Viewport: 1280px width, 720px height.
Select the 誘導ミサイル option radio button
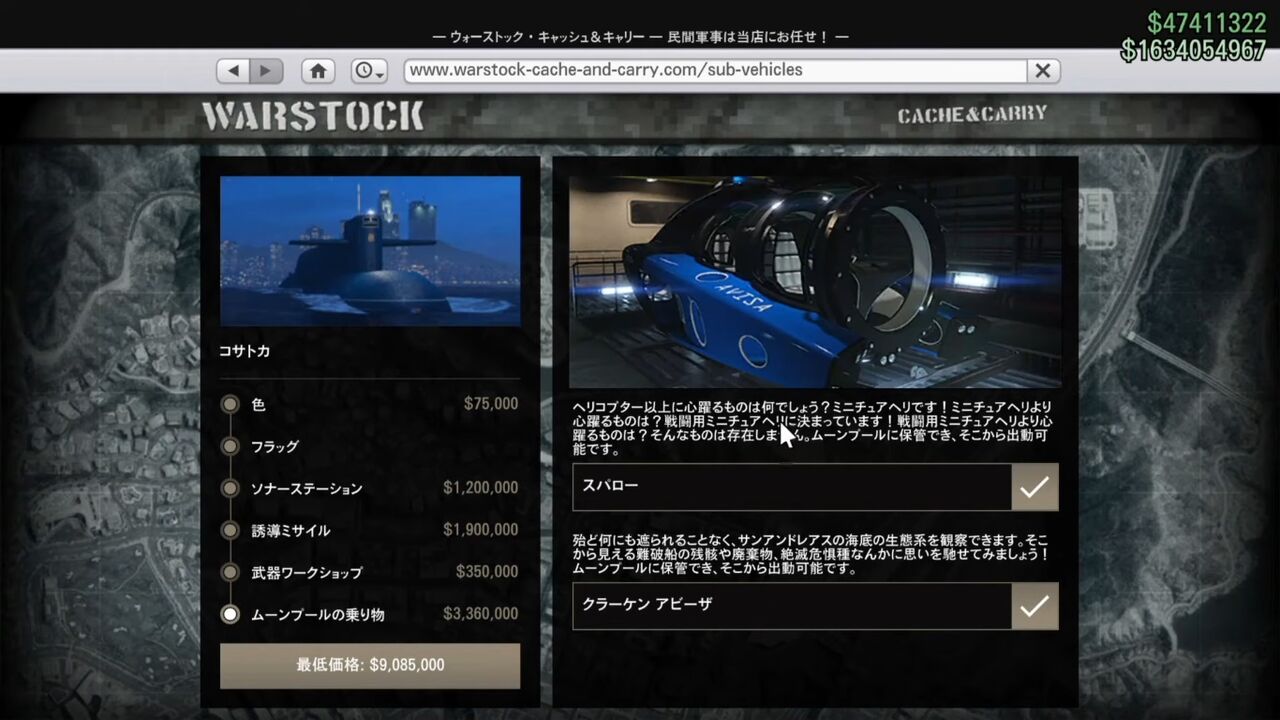pyautogui.click(x=230, y=530)
